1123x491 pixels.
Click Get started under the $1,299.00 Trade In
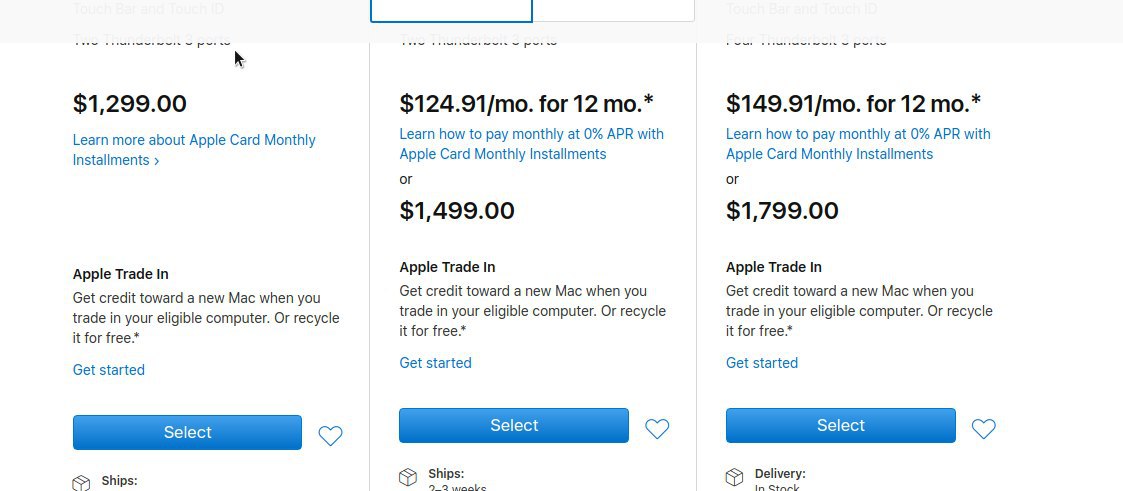[x=109, y=370]
